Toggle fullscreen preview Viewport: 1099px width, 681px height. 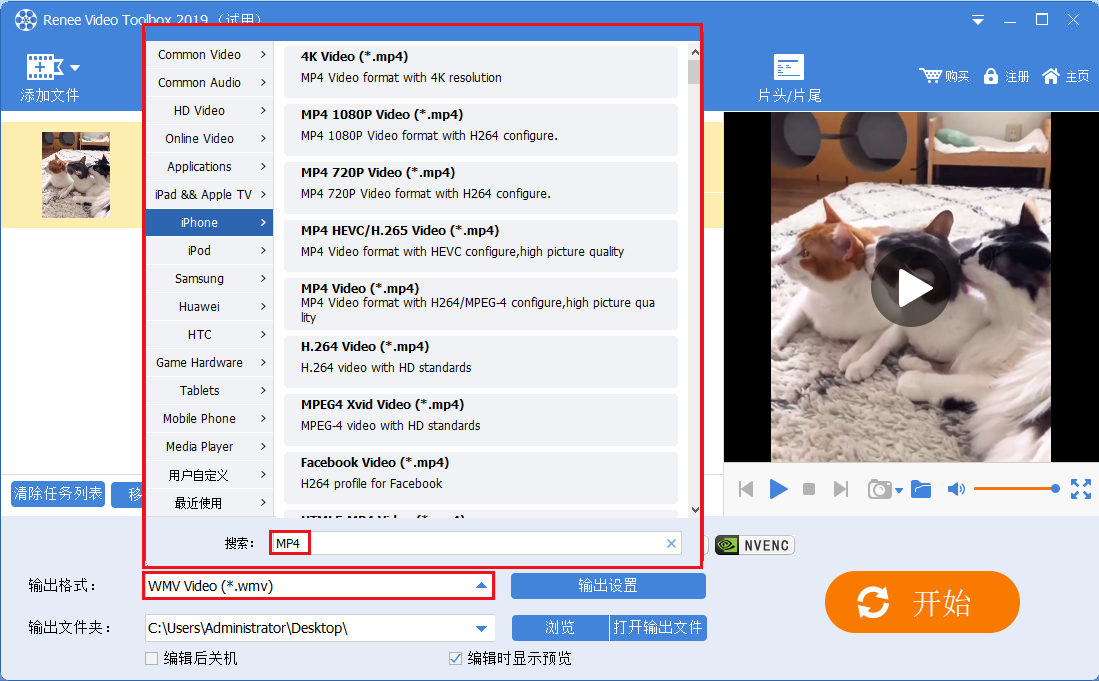1081,489
